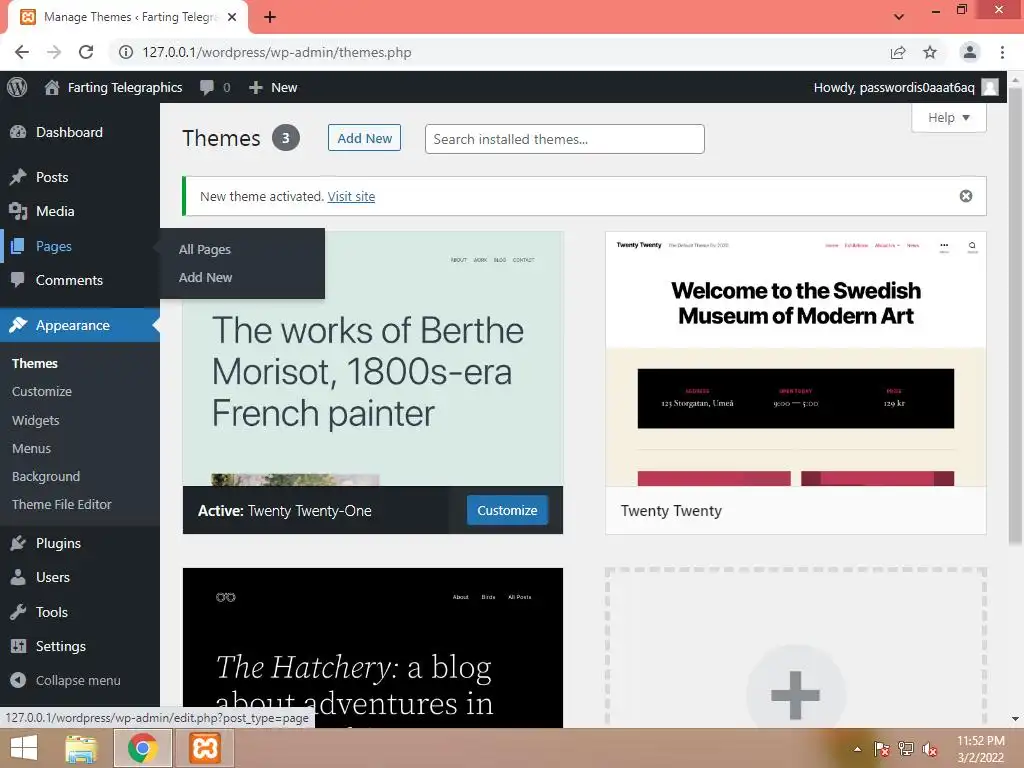This screenshot has width=1024, height=768.
Task: Click the Comments speech bubble sidebar icon
Action: pyautogui.click(x=18, y=280)
